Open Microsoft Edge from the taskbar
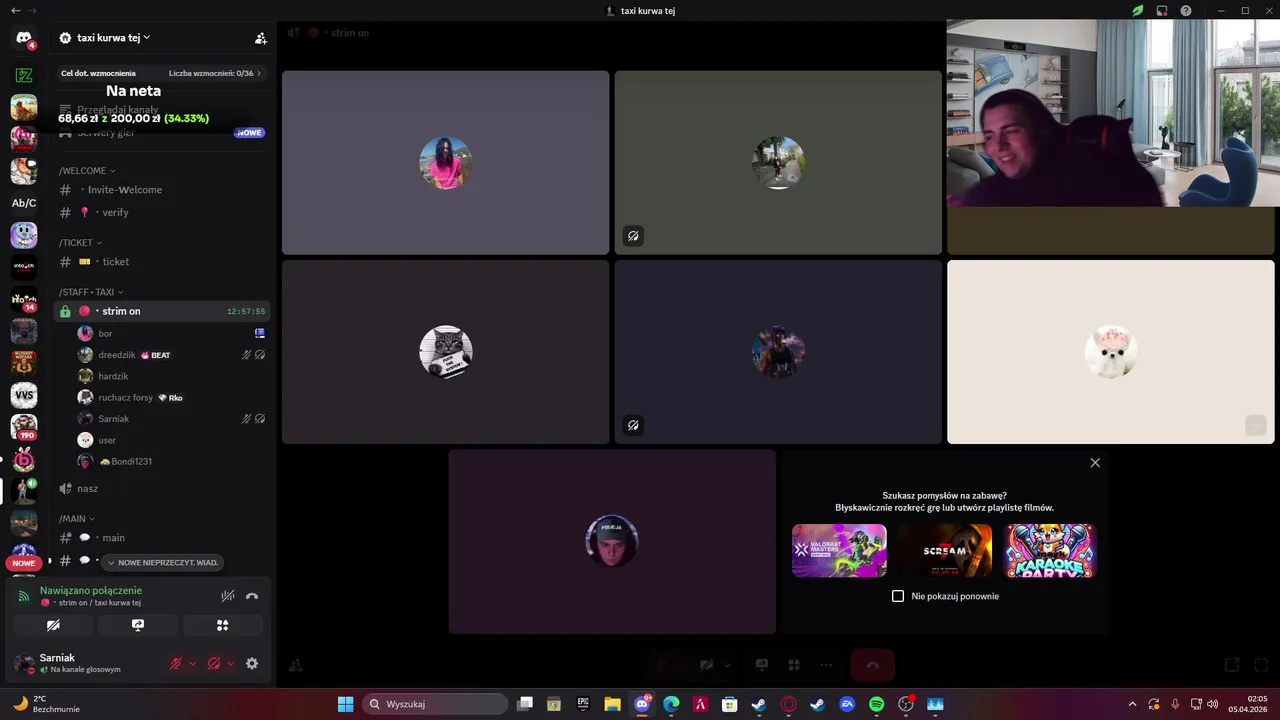The height and width of the screenshot is (720, 1280). pos(671,704)
